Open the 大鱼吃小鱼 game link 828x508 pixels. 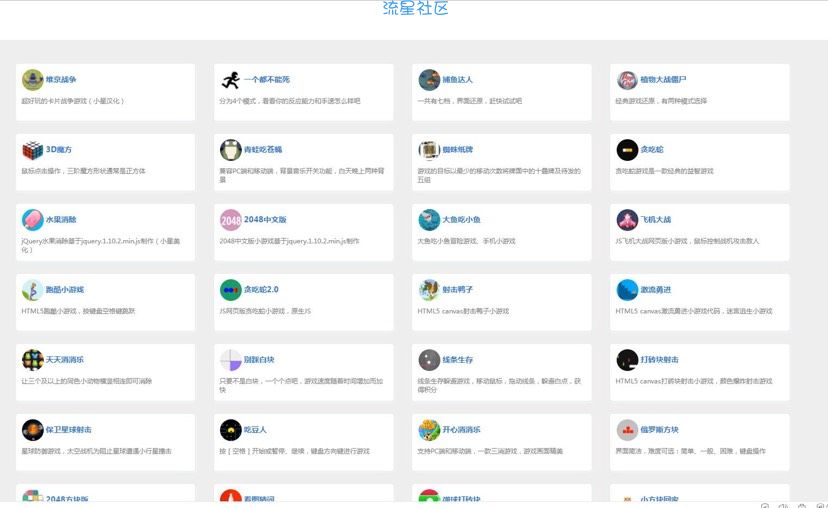(x=462, y=220)
